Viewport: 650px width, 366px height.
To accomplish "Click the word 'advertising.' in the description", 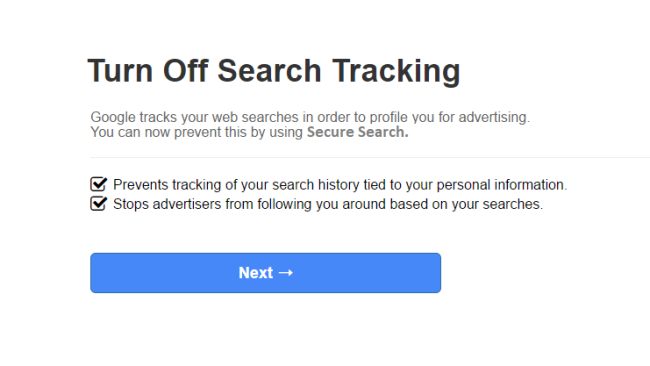I will point(494,117).
